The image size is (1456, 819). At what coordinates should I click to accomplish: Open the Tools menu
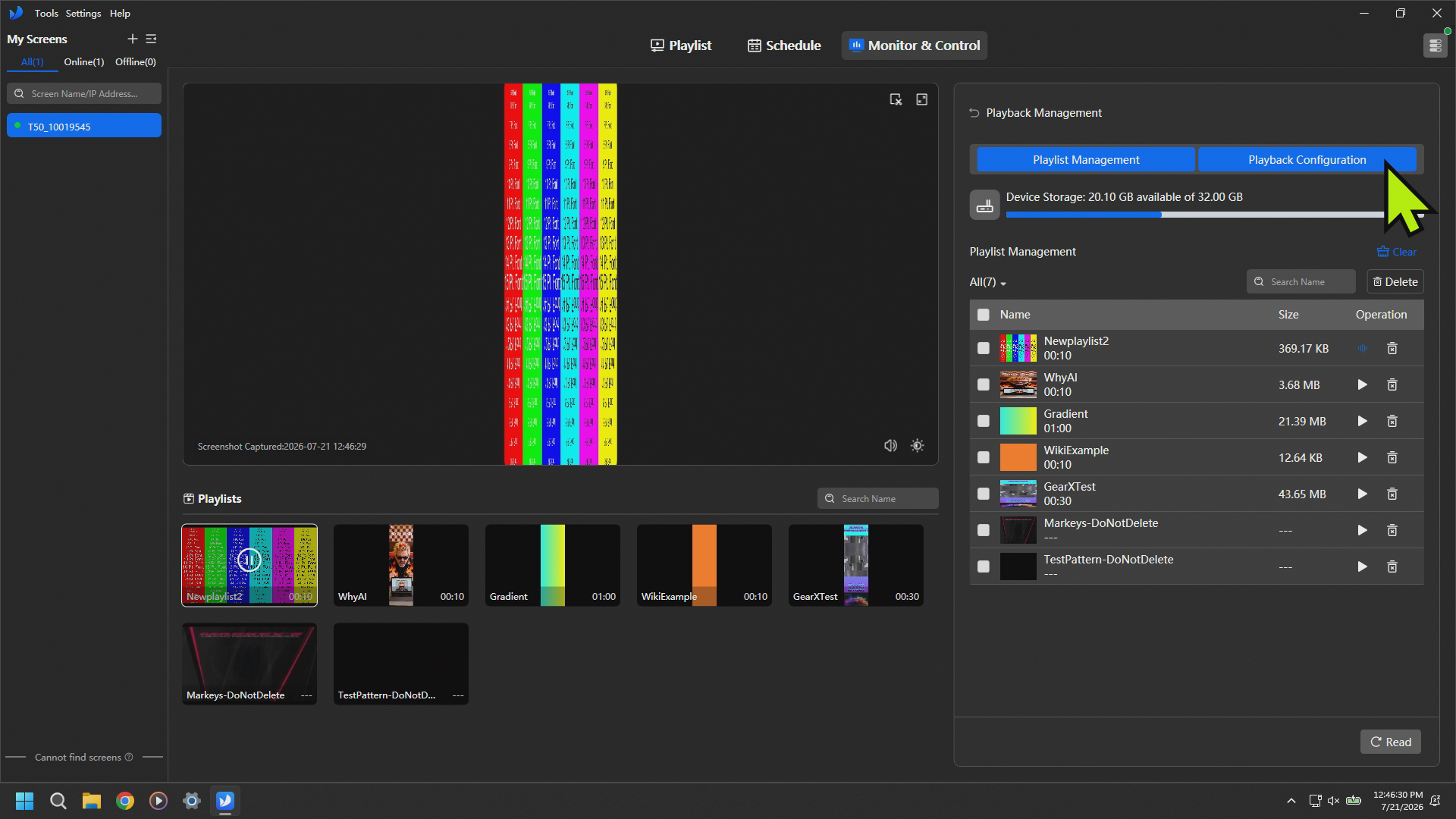(x=46, y=13)
